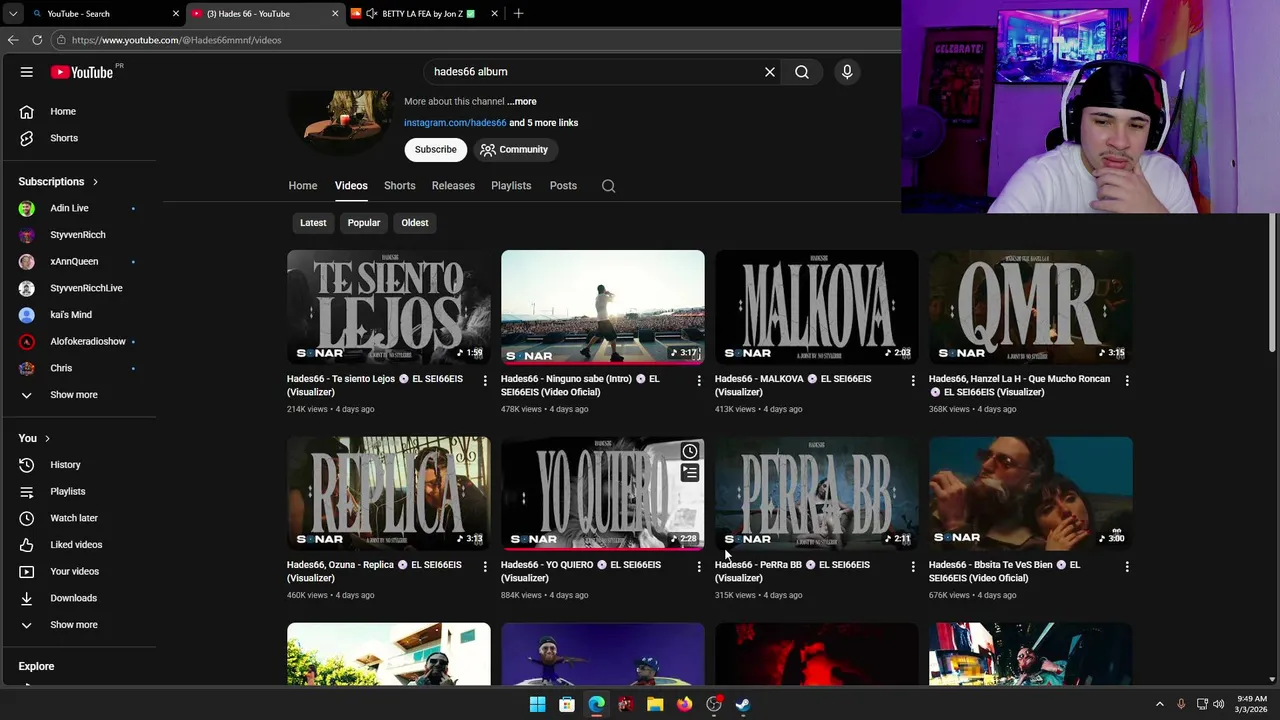This screenshot has height=720, width=1280.
Task: Open options menu for MALKOVA video
Action: point(913,380)
